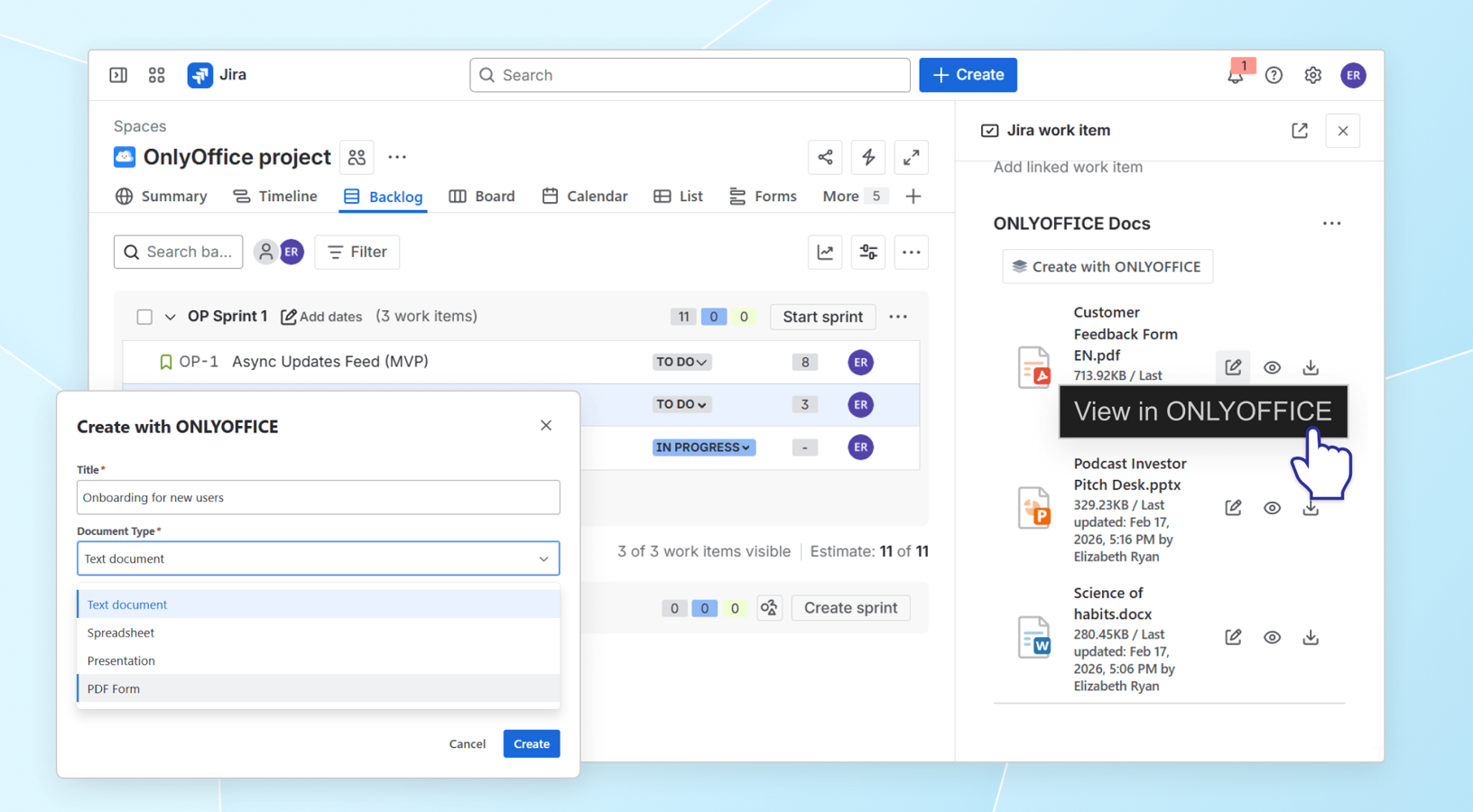
Task: Change OP-1 status via TO DO dropdown
Action: (x=681, y=361)
